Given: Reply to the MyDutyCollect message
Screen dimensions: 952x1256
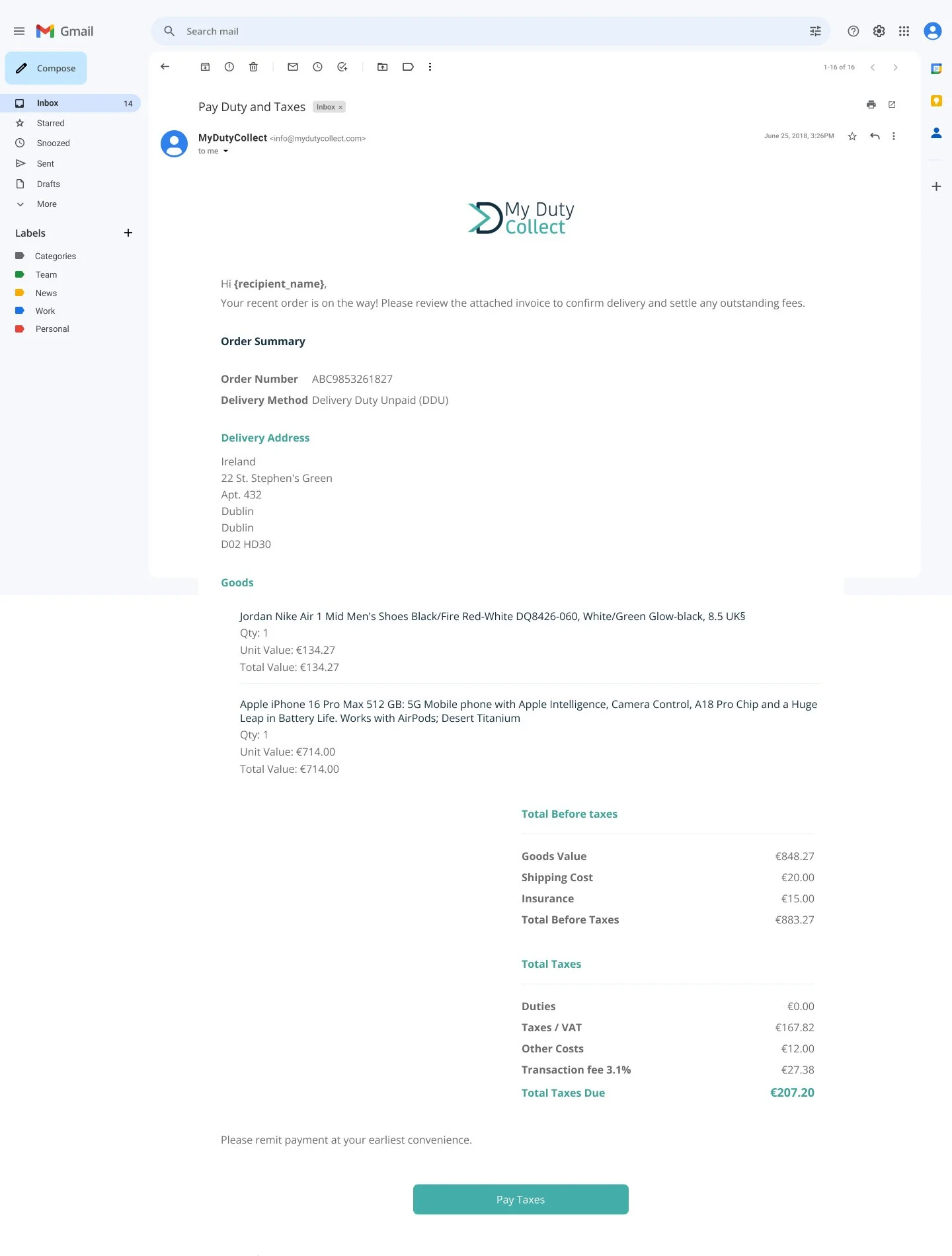Looking at the screenshot, I should pos(875,136).
